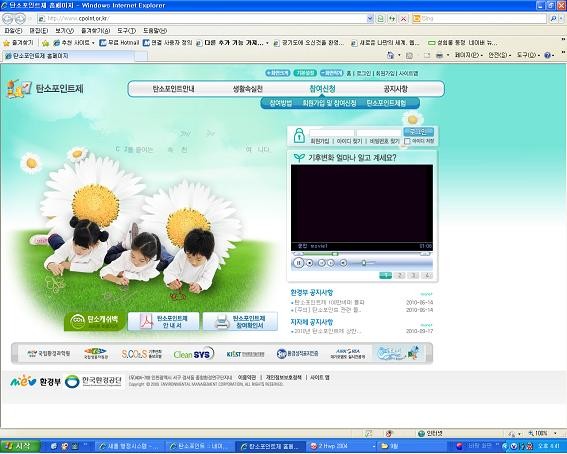Screen dimensions: 567x454
Task: Stop the movie with the stop button
Action: tap(310, 263)
